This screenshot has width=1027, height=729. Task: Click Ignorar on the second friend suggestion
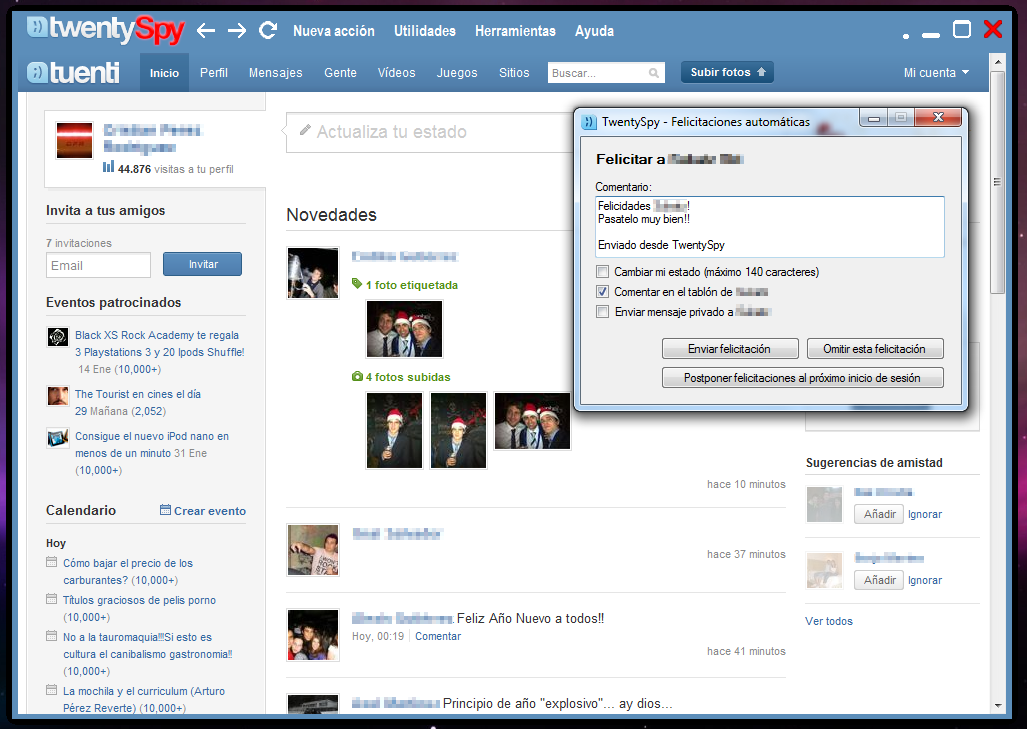coord(925,580)
